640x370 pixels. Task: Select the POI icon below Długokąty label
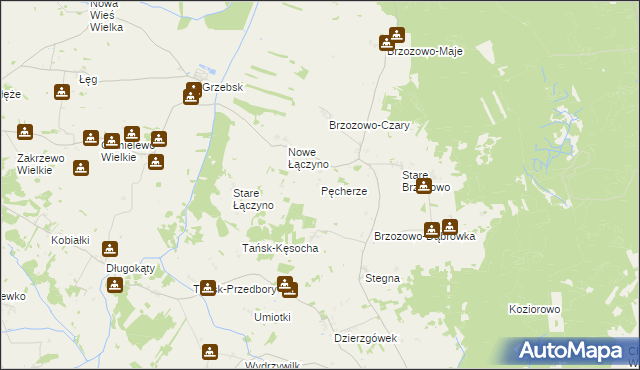115,285
